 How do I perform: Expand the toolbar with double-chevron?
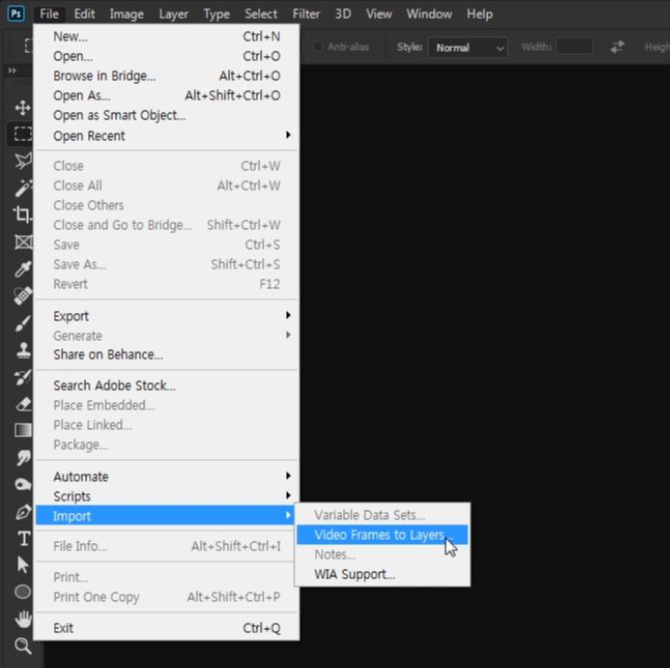point(12,70)
